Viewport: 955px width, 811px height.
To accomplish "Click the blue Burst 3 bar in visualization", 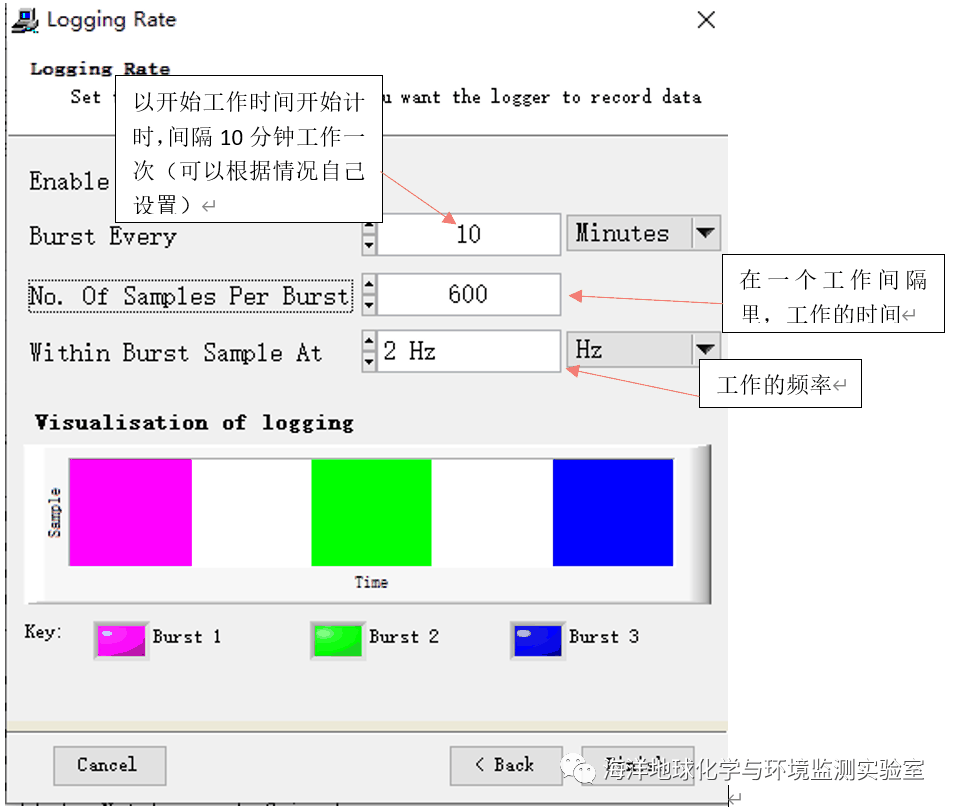I will [612, 510].
